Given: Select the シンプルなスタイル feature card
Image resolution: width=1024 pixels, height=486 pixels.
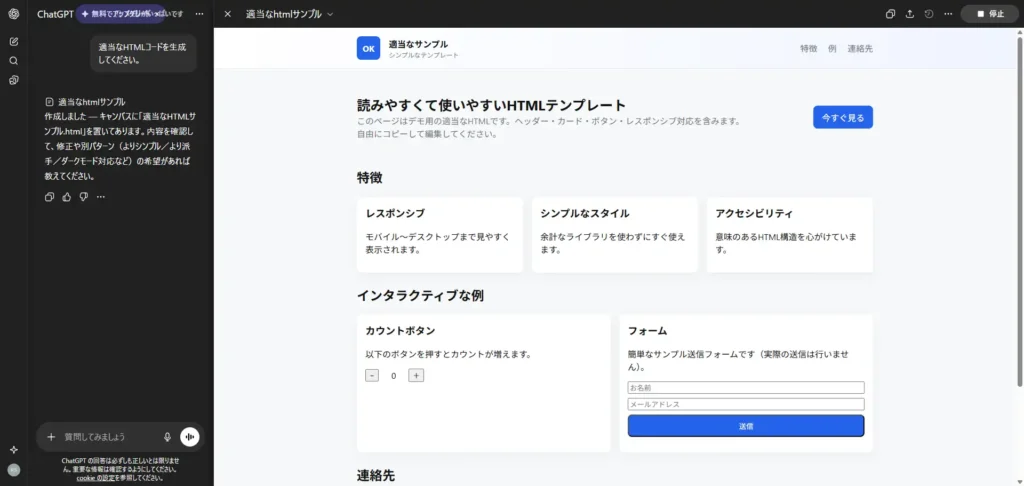Looking at the screenshot, I should pos(615,235).
